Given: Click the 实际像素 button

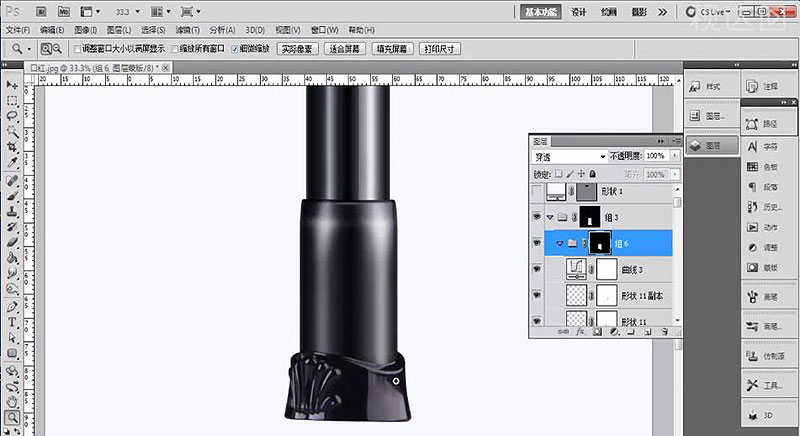Looking at the screenshot, I should point(297,49).
